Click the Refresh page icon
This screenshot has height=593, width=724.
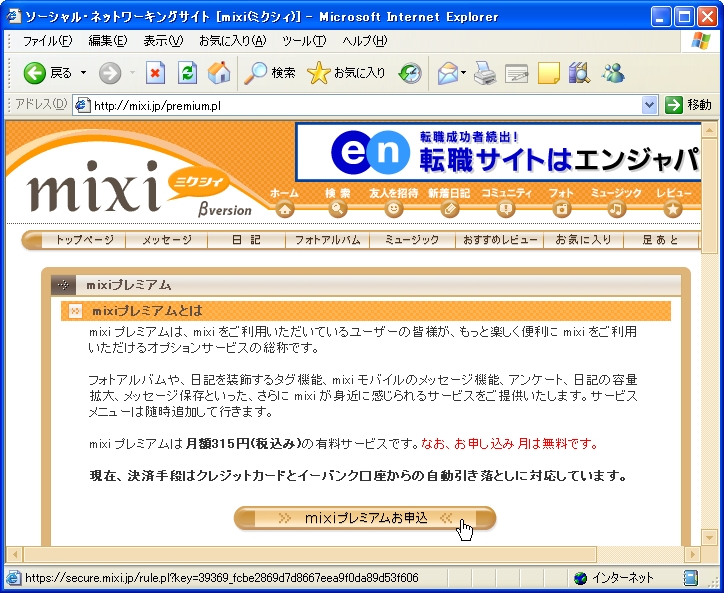coord(187,73)
